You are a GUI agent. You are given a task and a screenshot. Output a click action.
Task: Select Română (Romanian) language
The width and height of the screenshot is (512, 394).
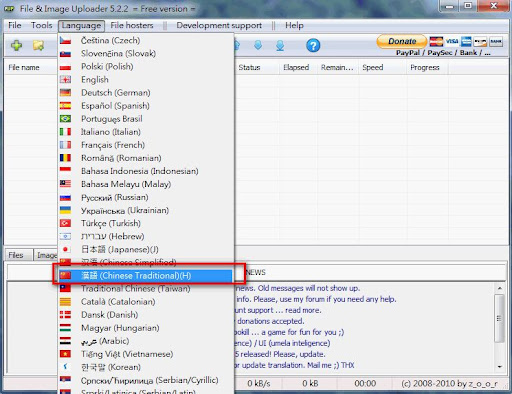click(x=146, y=158)
